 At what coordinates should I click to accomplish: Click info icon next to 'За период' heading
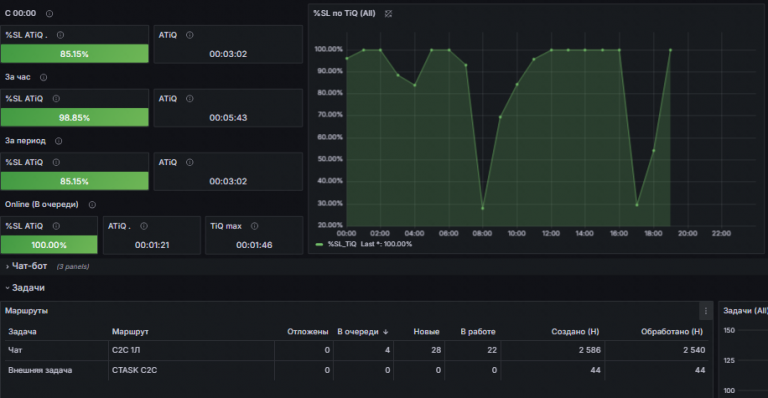[x=58, y=141]
